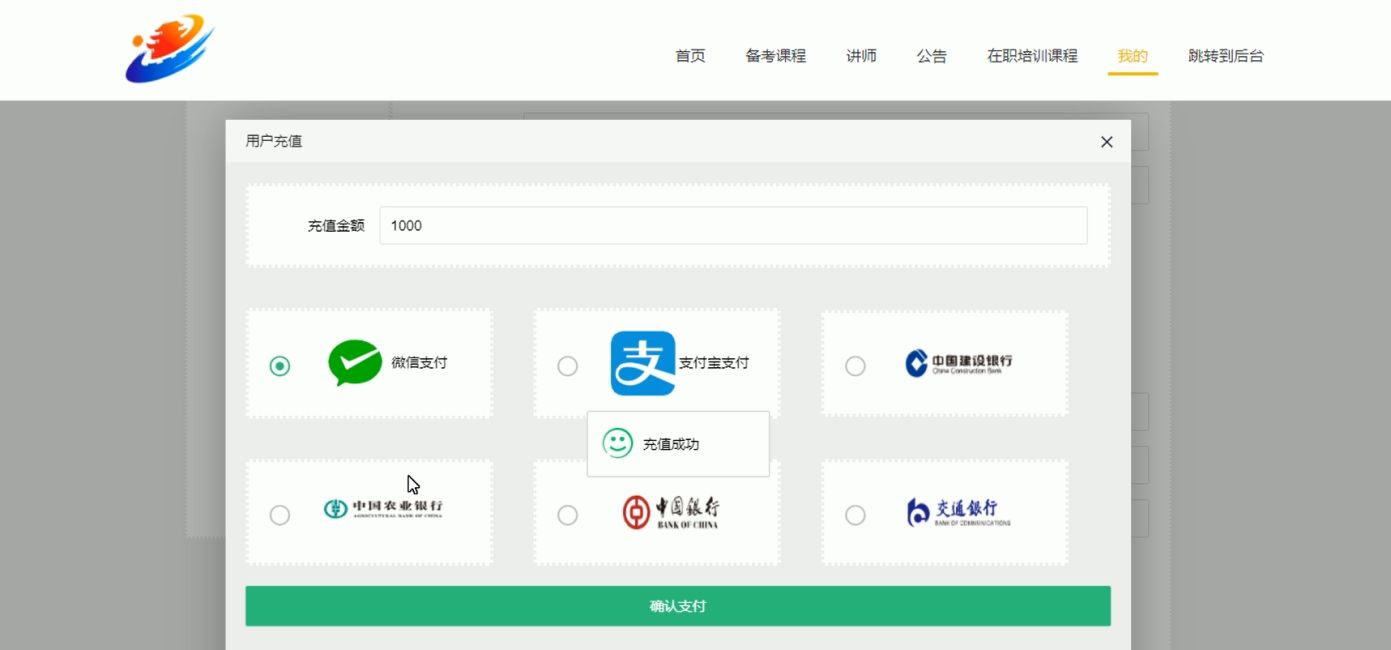Click the 微信支付 label text
The image size is (1391, 650).
tap(419, 363)
